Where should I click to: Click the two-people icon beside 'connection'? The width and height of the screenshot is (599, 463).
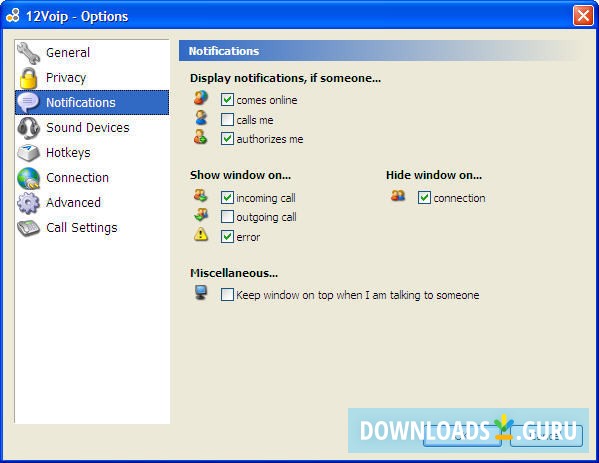coord(398,196)
